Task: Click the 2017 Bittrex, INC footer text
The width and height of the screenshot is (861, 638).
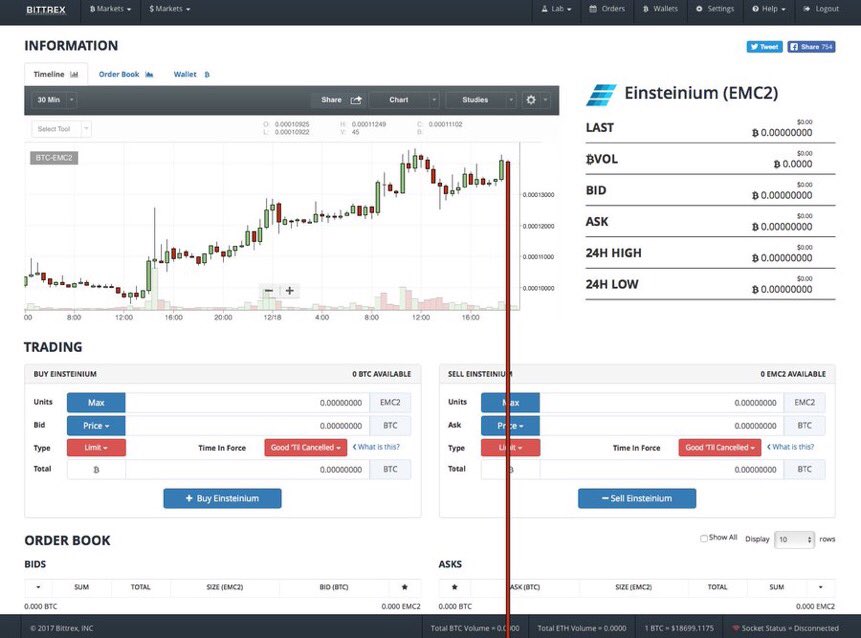Action: coord(62,628)
